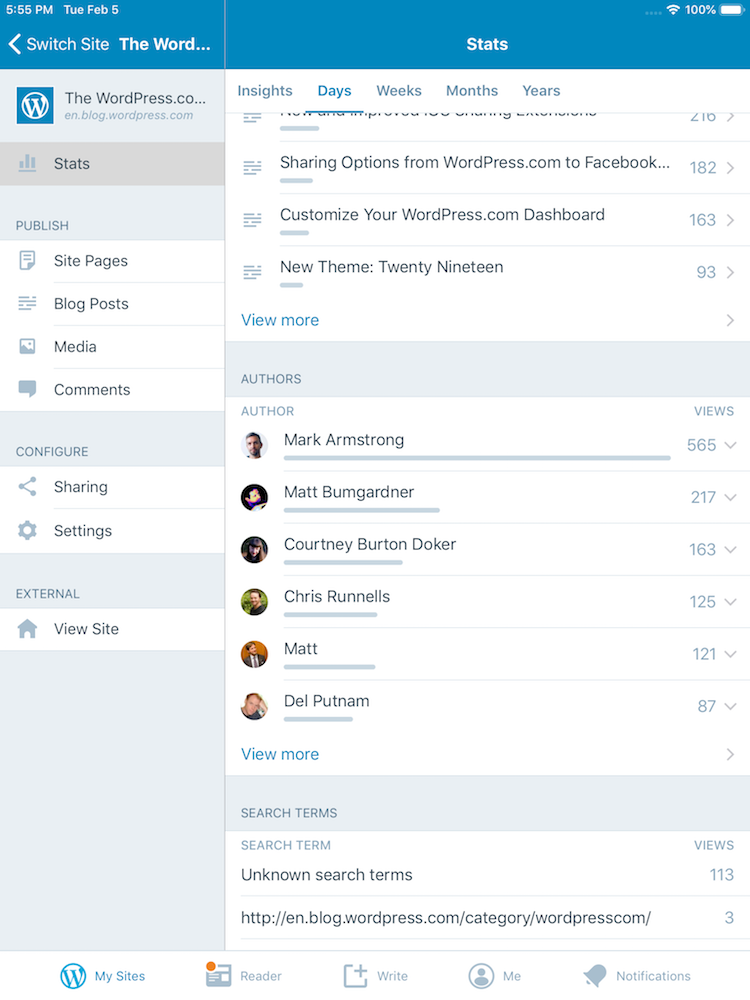This screenshot has width=750, height=1000.
Task: Click the Wi-Fi status icon
Action: pyautogui.click(x=673, y=10)
